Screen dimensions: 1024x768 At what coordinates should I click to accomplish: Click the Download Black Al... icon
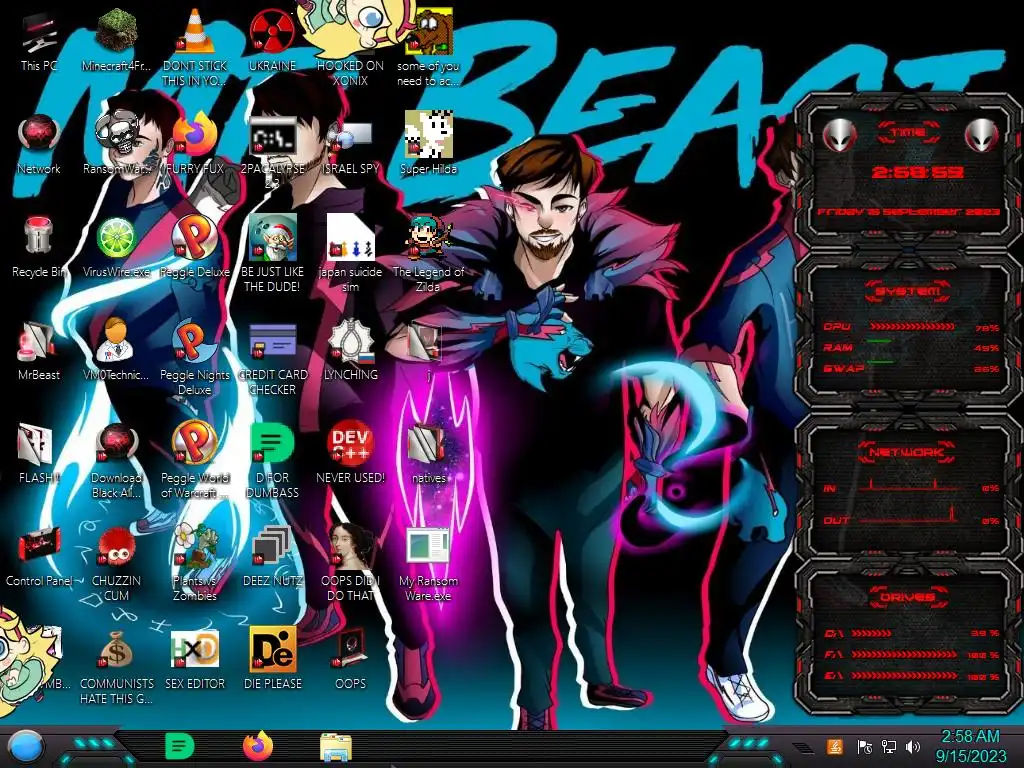[x=117, y=445]
